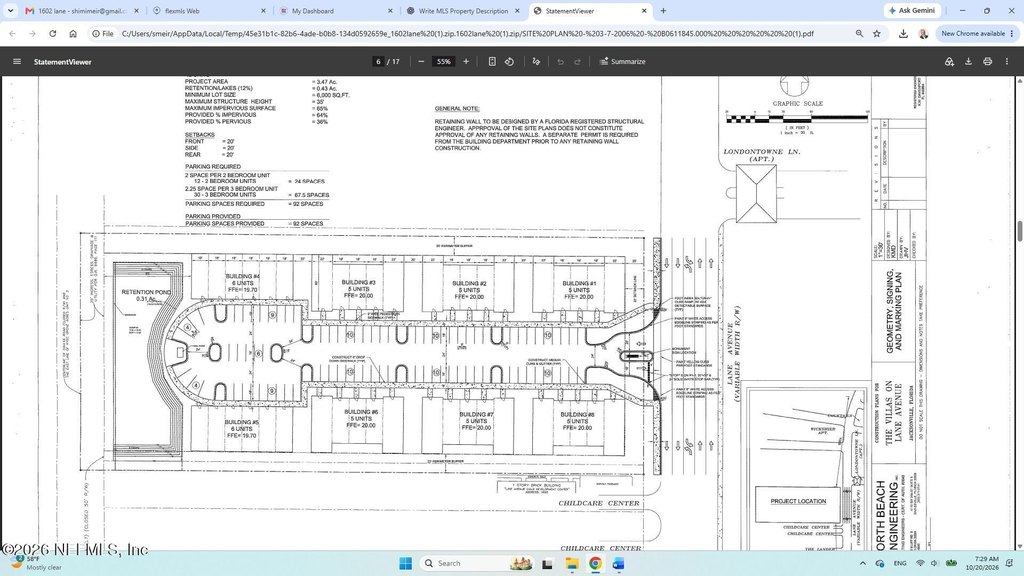Expand the tab search dropdown
1024x576 pixels.
pos(10,11)
